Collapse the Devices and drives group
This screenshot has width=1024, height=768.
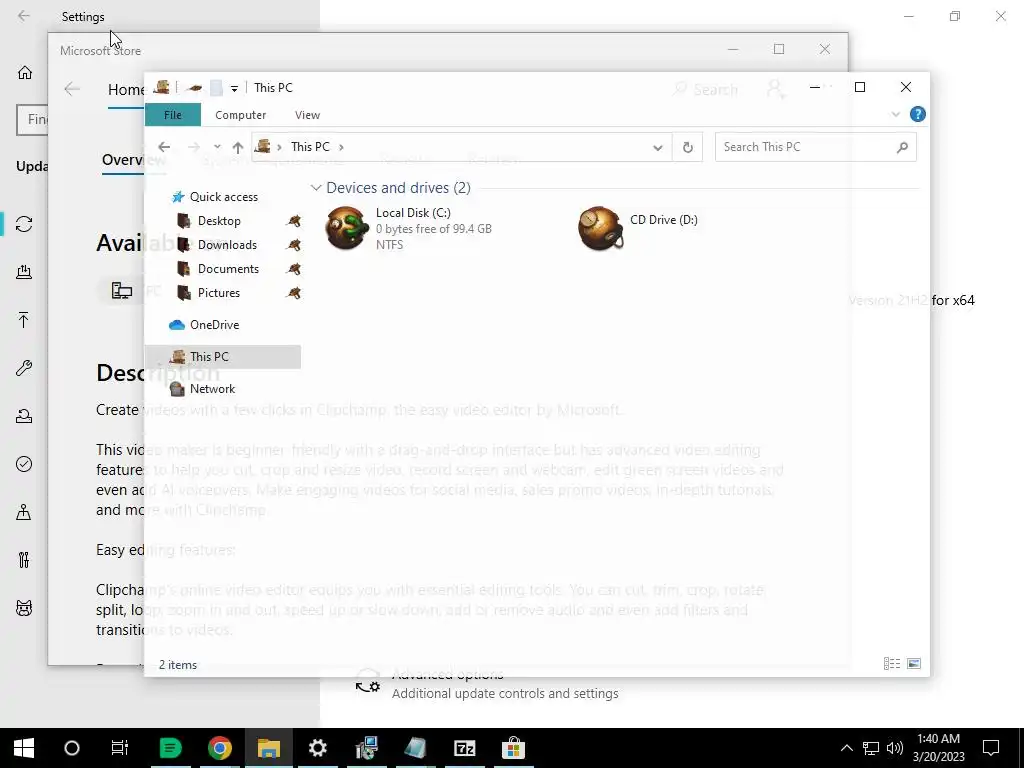[316, 188]
